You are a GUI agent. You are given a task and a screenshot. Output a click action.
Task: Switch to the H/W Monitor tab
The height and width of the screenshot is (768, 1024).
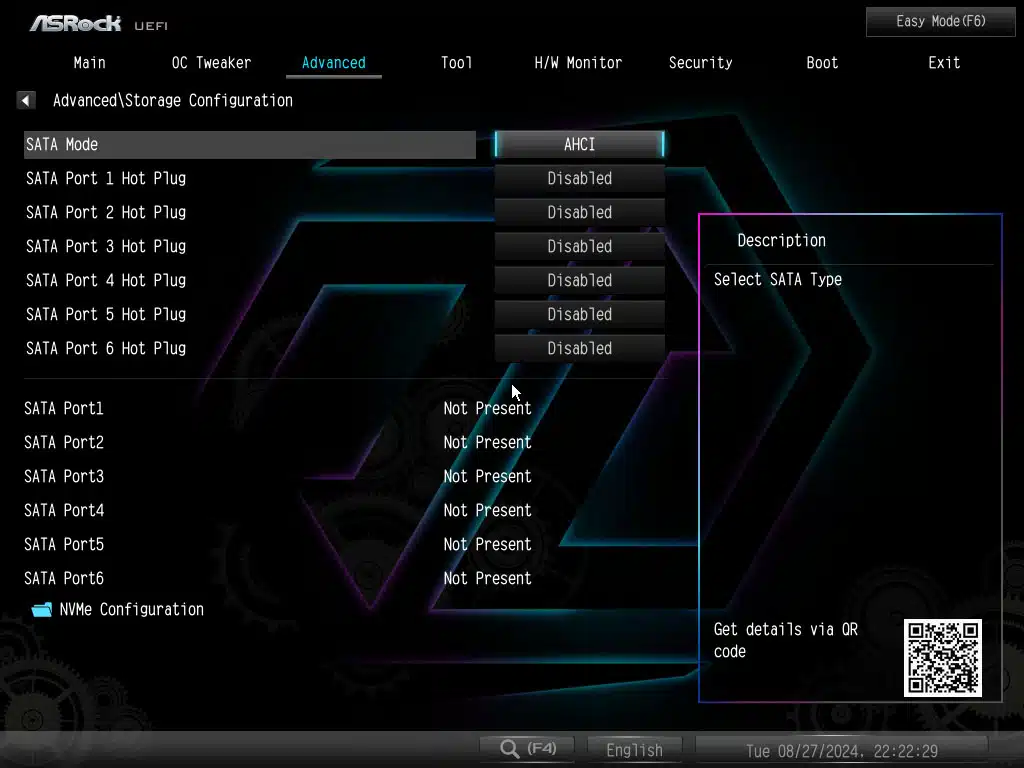[578, 62]
